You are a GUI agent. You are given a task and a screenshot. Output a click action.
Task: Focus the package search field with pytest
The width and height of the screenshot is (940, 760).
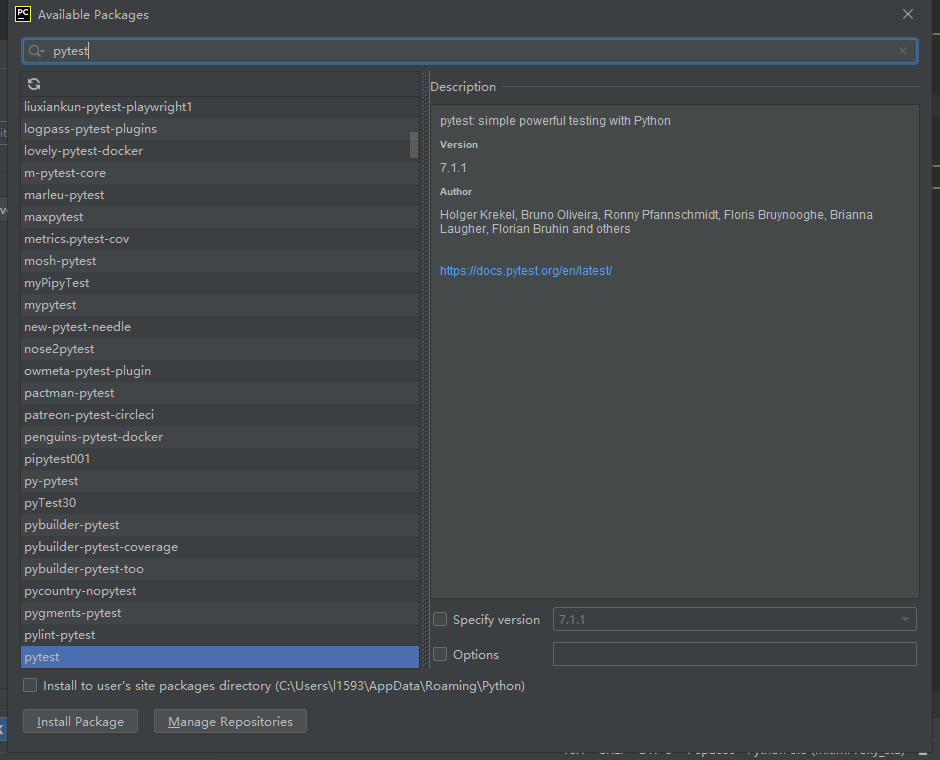pos(470,51)
